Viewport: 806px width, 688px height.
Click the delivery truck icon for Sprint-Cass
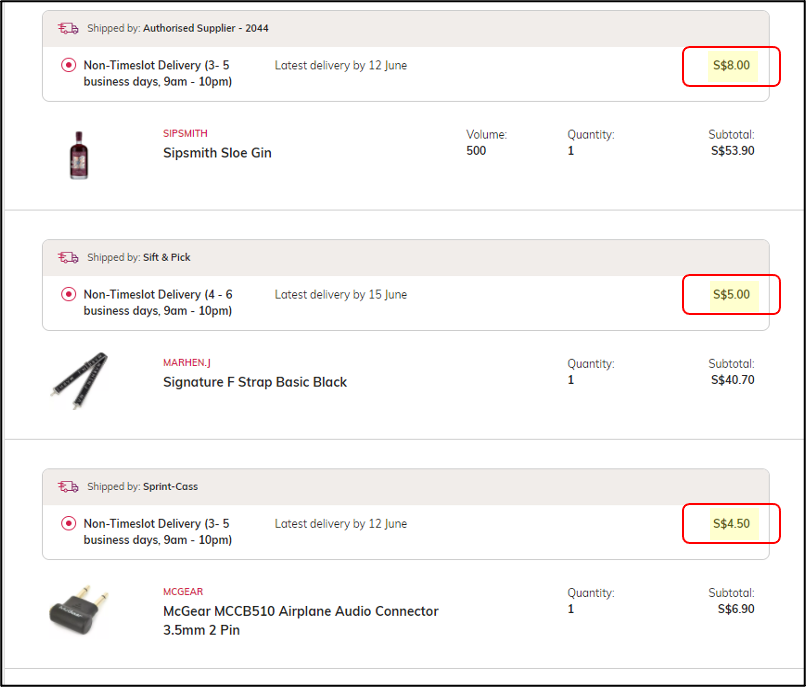pyautogui.click(x=68, y=486)
